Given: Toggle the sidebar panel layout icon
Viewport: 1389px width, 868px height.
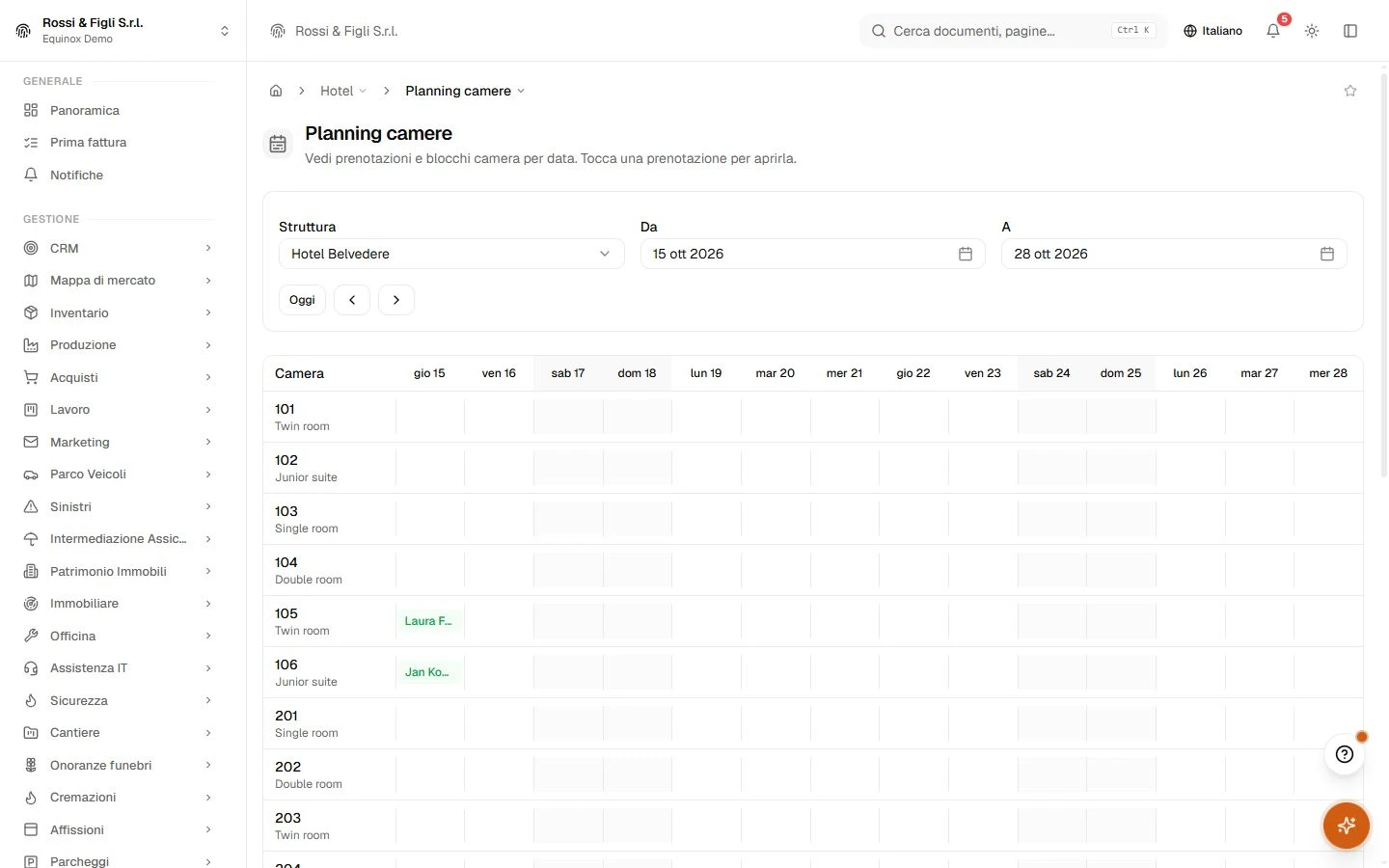Looking at the screenshot, I should (x=1350, y=31).
